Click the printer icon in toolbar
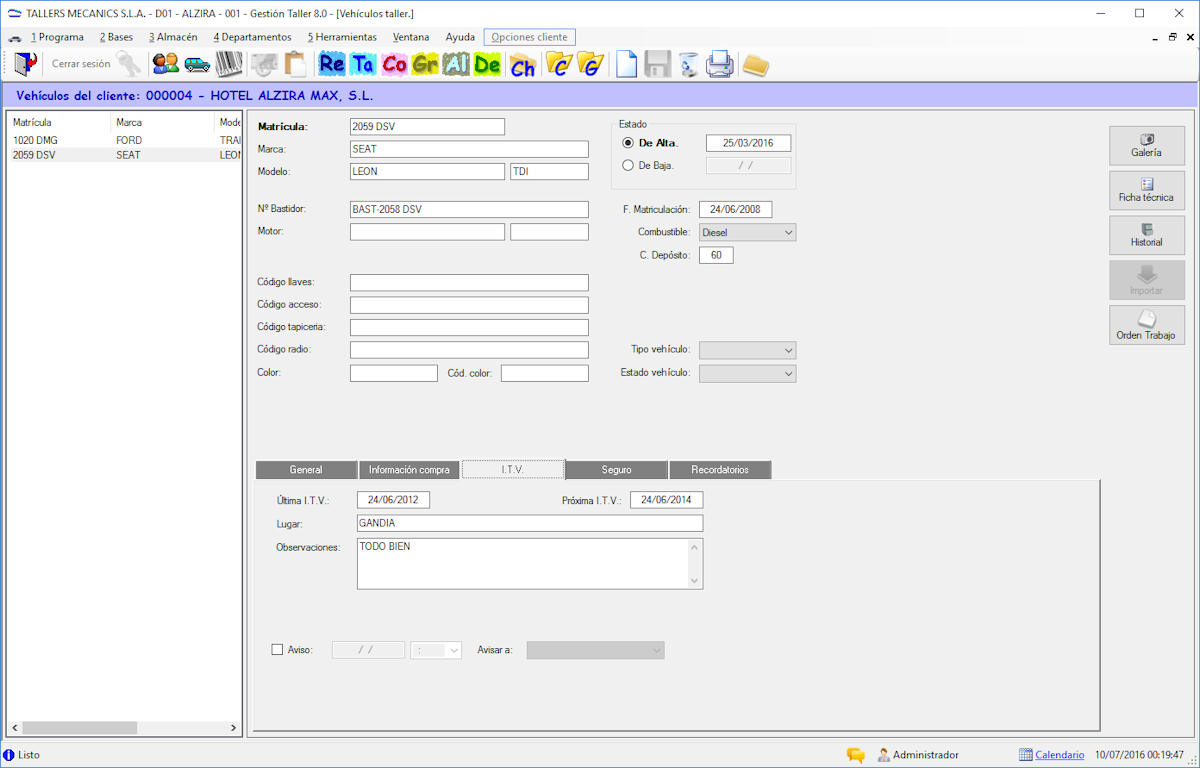Screen dimensions: 1200x768 720,64
